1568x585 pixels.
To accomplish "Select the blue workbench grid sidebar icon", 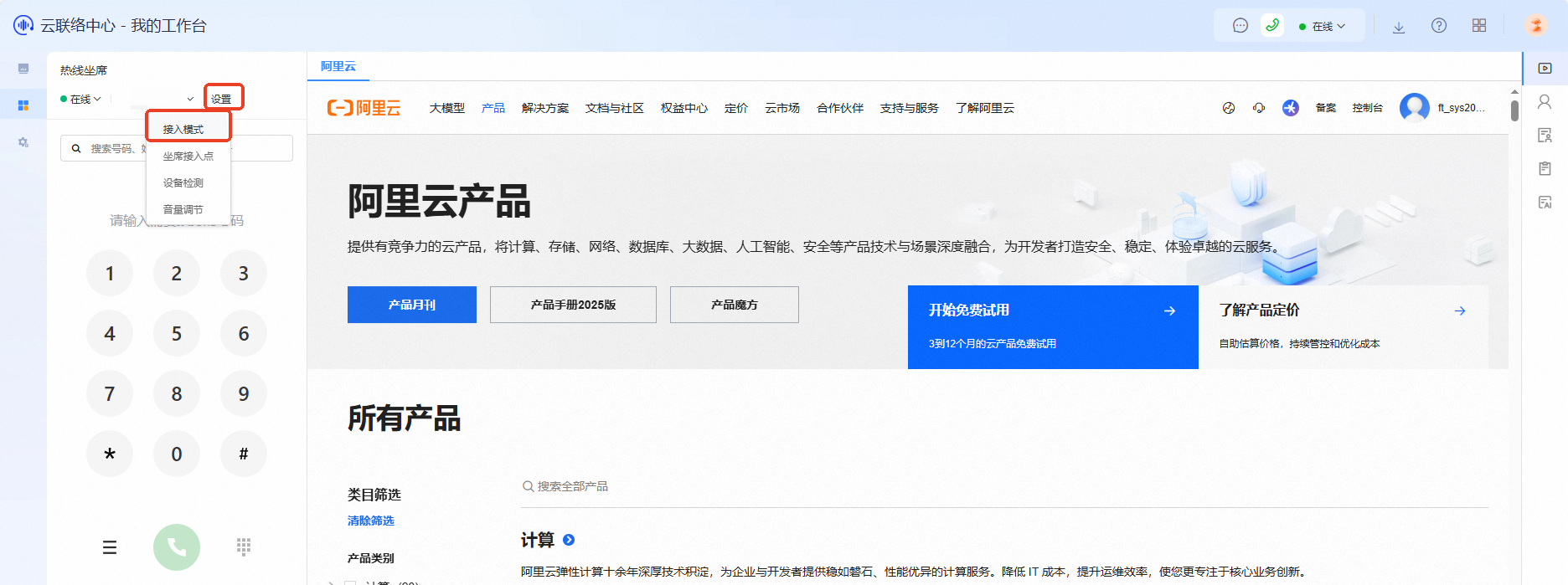I will (23, 105).
